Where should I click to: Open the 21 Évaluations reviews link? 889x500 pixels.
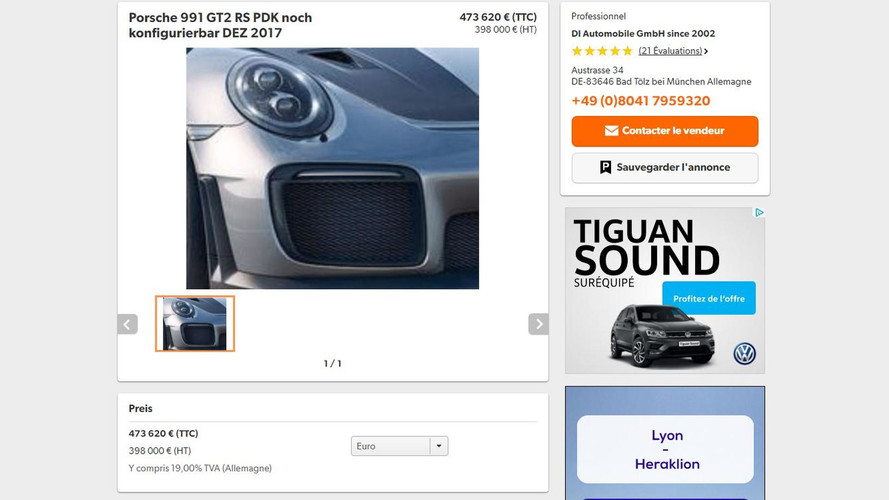(x=670, y=51)
